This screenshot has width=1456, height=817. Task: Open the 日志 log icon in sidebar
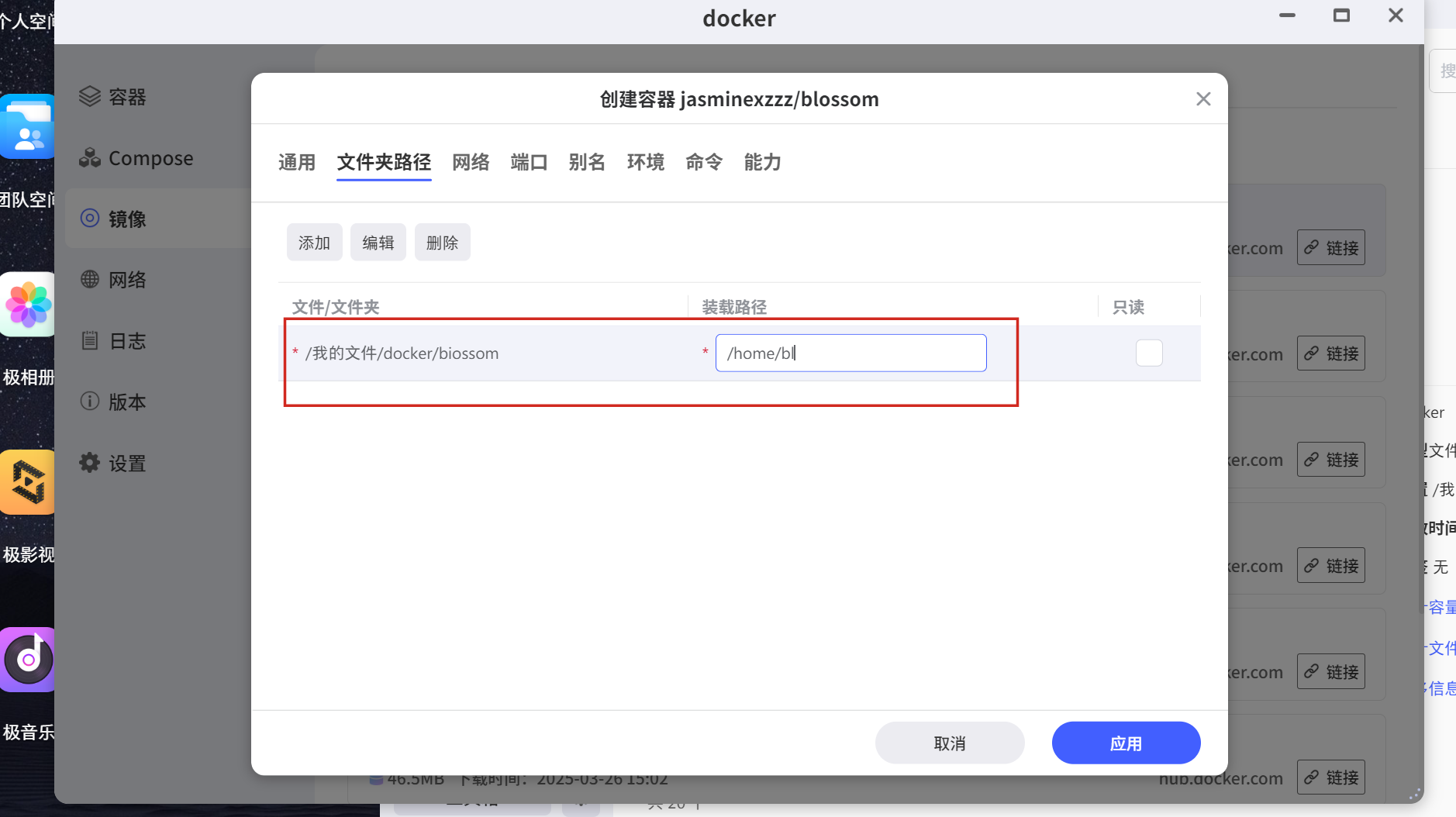(x=90, y=340)
